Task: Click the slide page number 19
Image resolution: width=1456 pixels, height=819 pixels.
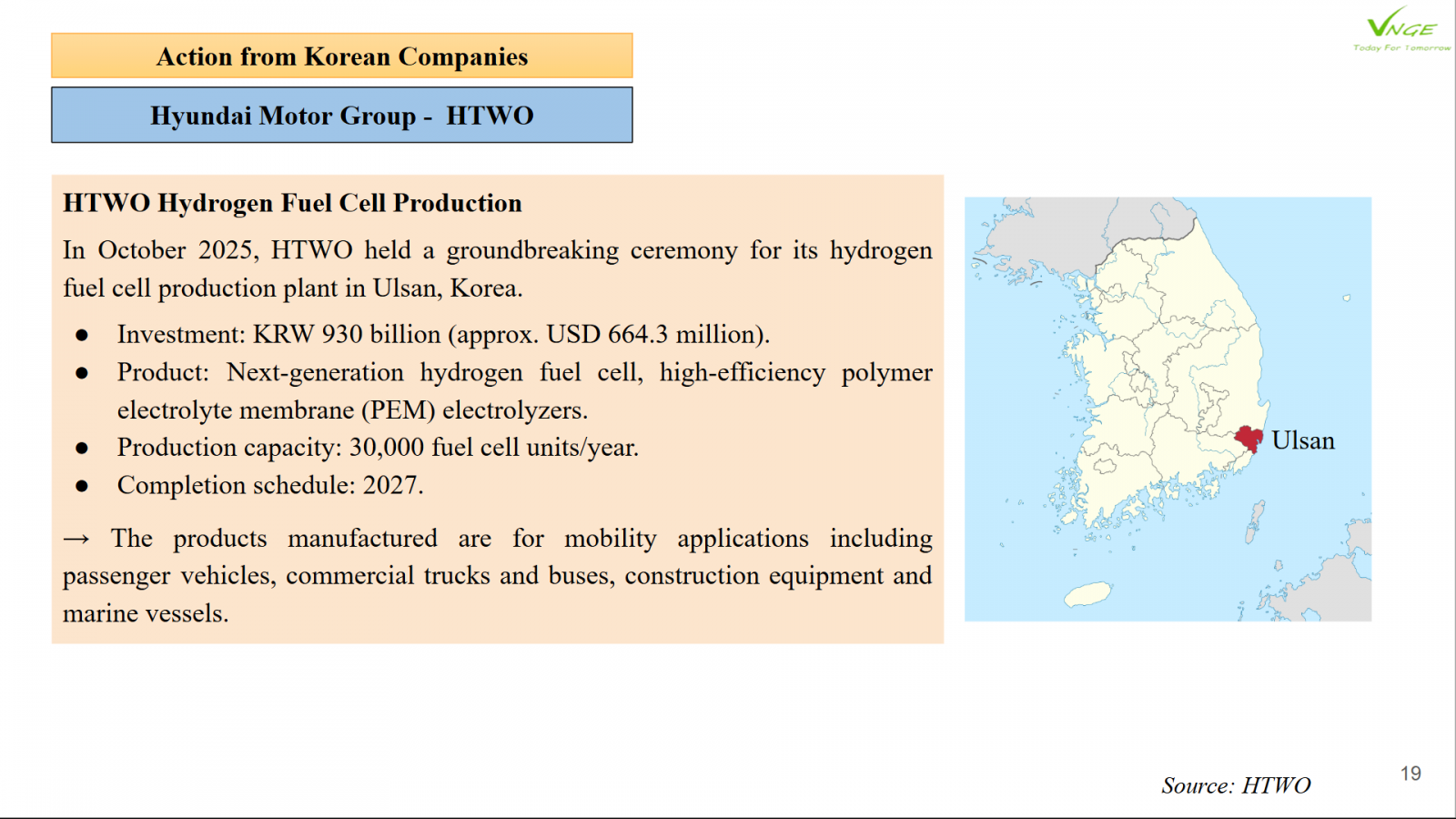Action: click(1410, 773)
